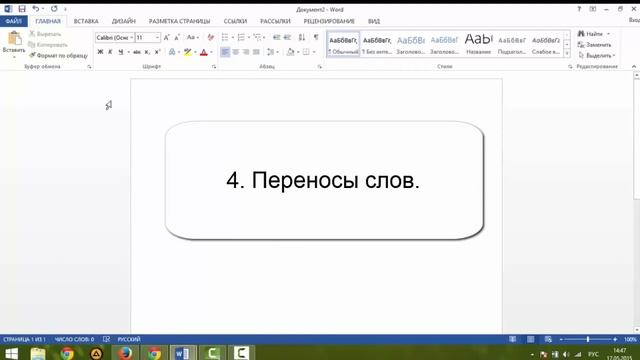Undo the last action
Image resolution: width=640 pixels, height=360 pixels.
(36, 9)
